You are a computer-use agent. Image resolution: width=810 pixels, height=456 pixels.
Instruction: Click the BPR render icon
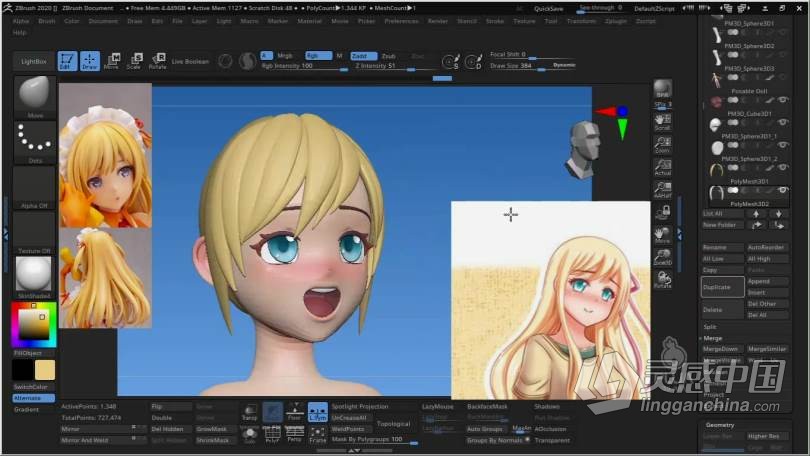click(663, 90)
